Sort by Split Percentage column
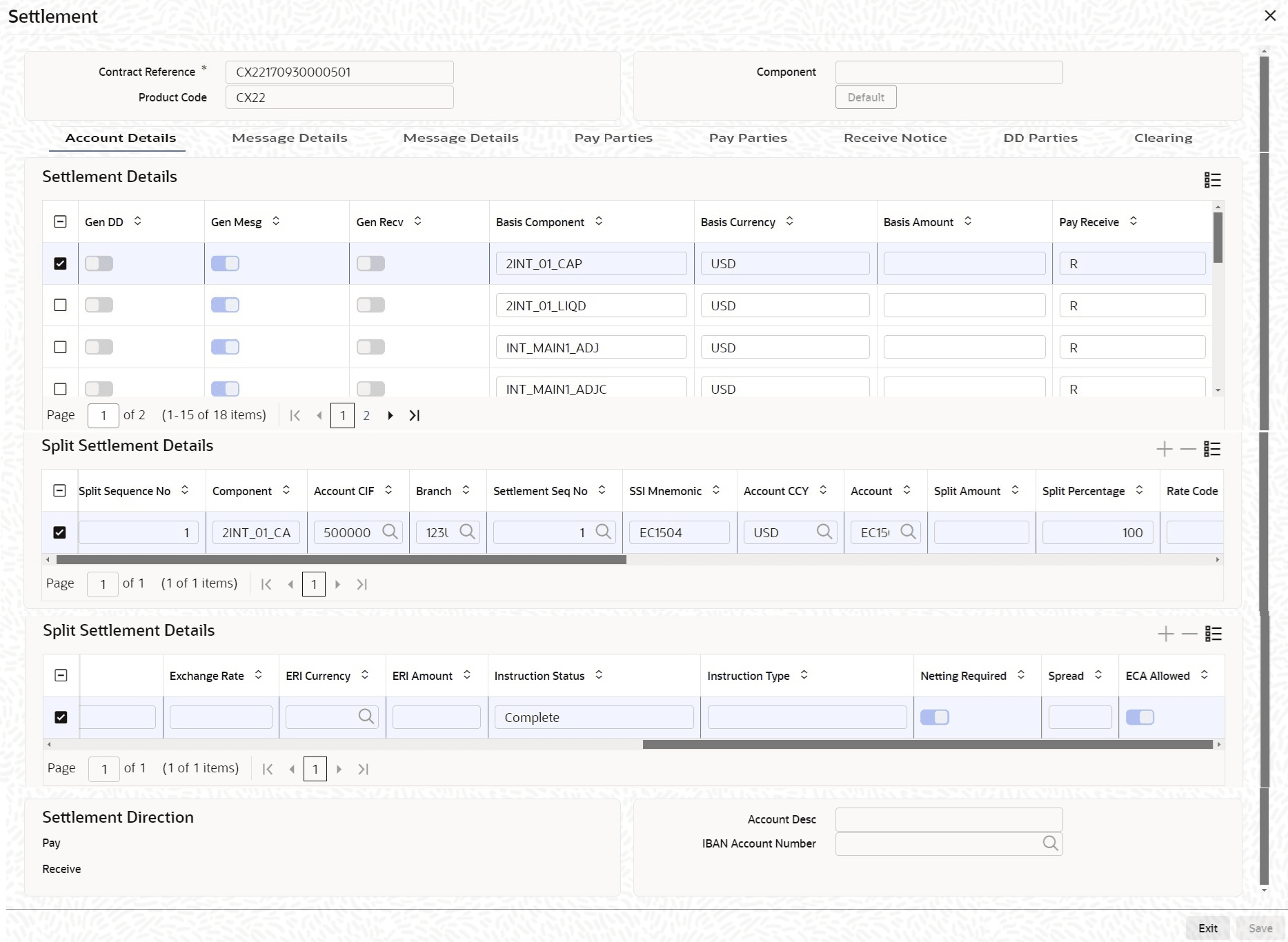Viewport: 1288px width, 942px height. pyautogui.click(x=1140, y=490)
